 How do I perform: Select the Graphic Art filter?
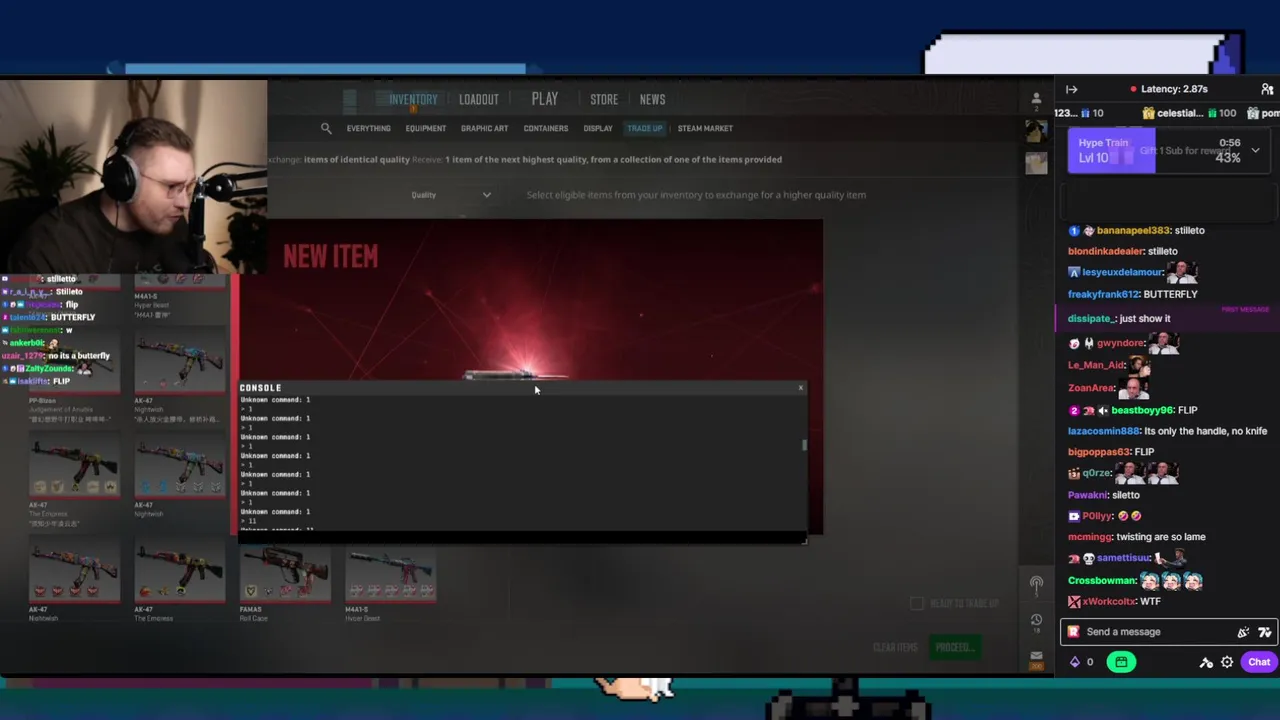(484, 128)
